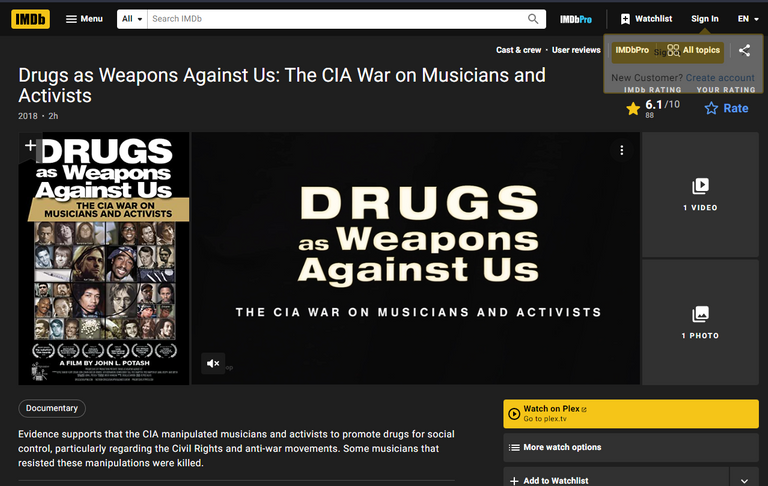Expand the EN language dropdown
Viewport: 768px width, 486px height.
pos(748,19)
